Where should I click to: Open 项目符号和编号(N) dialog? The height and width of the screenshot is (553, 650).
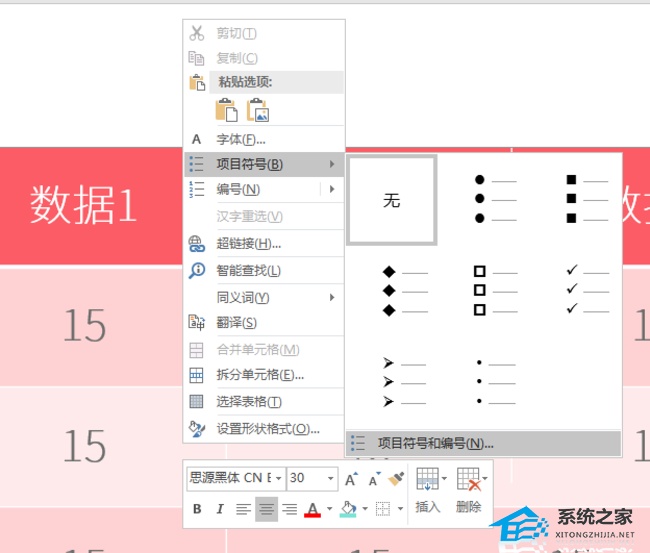click(483, 444)
